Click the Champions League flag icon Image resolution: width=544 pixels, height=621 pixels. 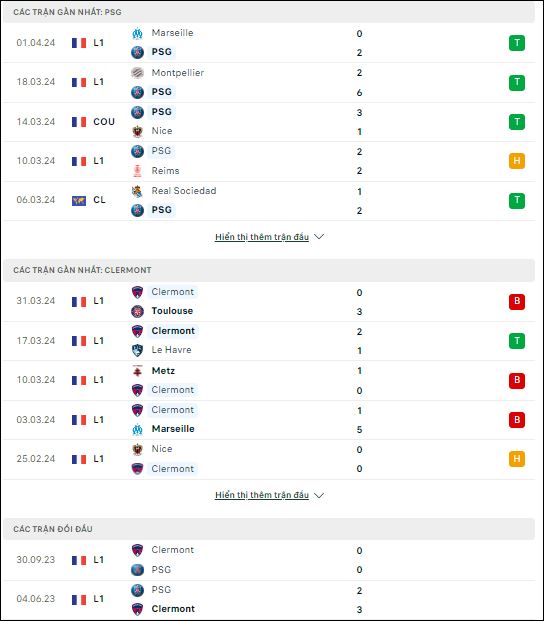(x=79, y=201)
